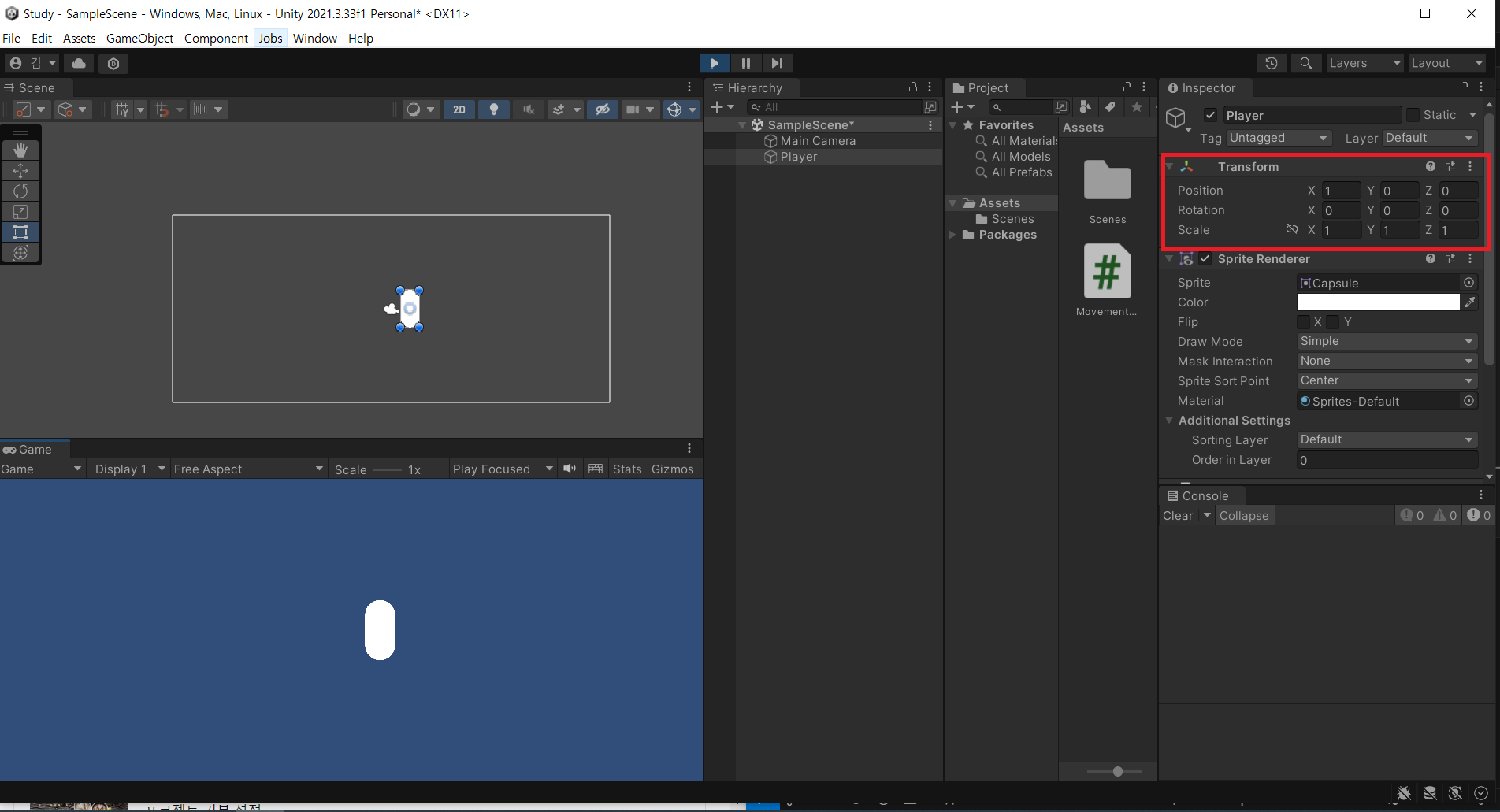Click the Pause button
Image resolution: width=1500 pixels, height=812 pixels.
pyautogui.click(x=745, y=63)
